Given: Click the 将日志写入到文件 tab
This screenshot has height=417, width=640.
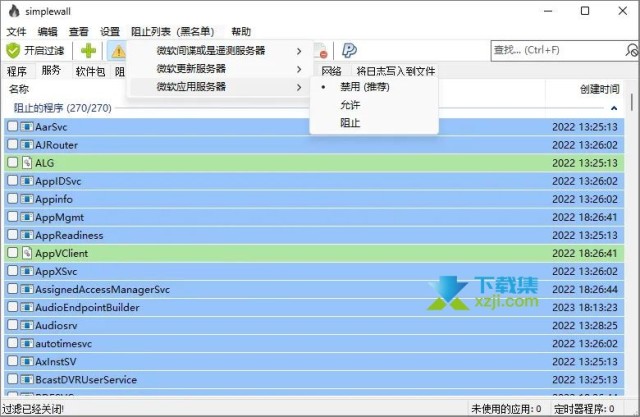Looking at the screenshot, I should click(396, 71).
